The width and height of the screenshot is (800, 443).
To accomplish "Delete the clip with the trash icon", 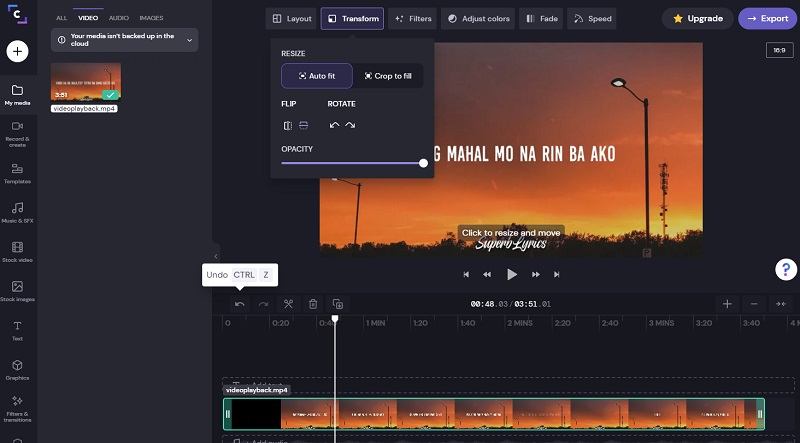I will 313,304.
